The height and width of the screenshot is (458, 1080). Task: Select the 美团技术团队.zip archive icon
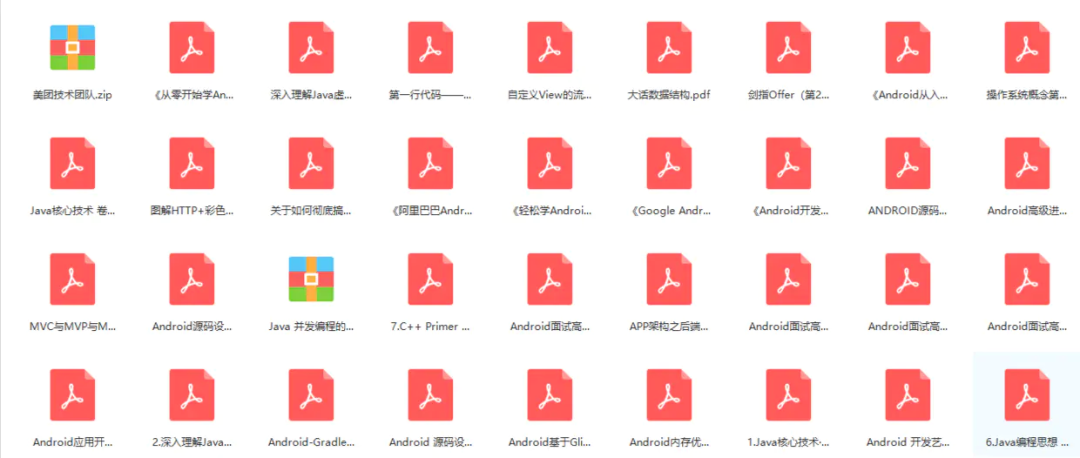click(72, 48)
